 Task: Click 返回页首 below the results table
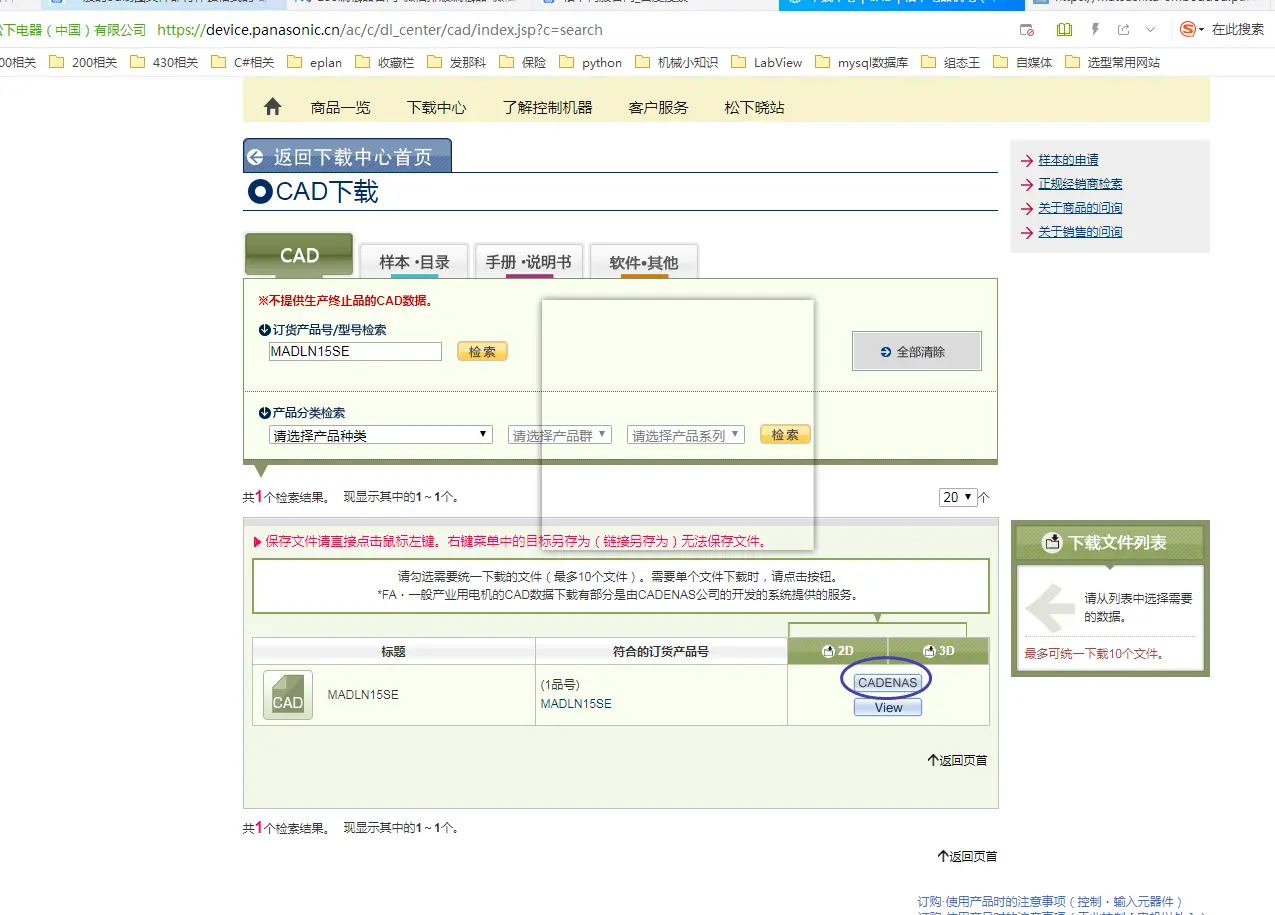957,760
